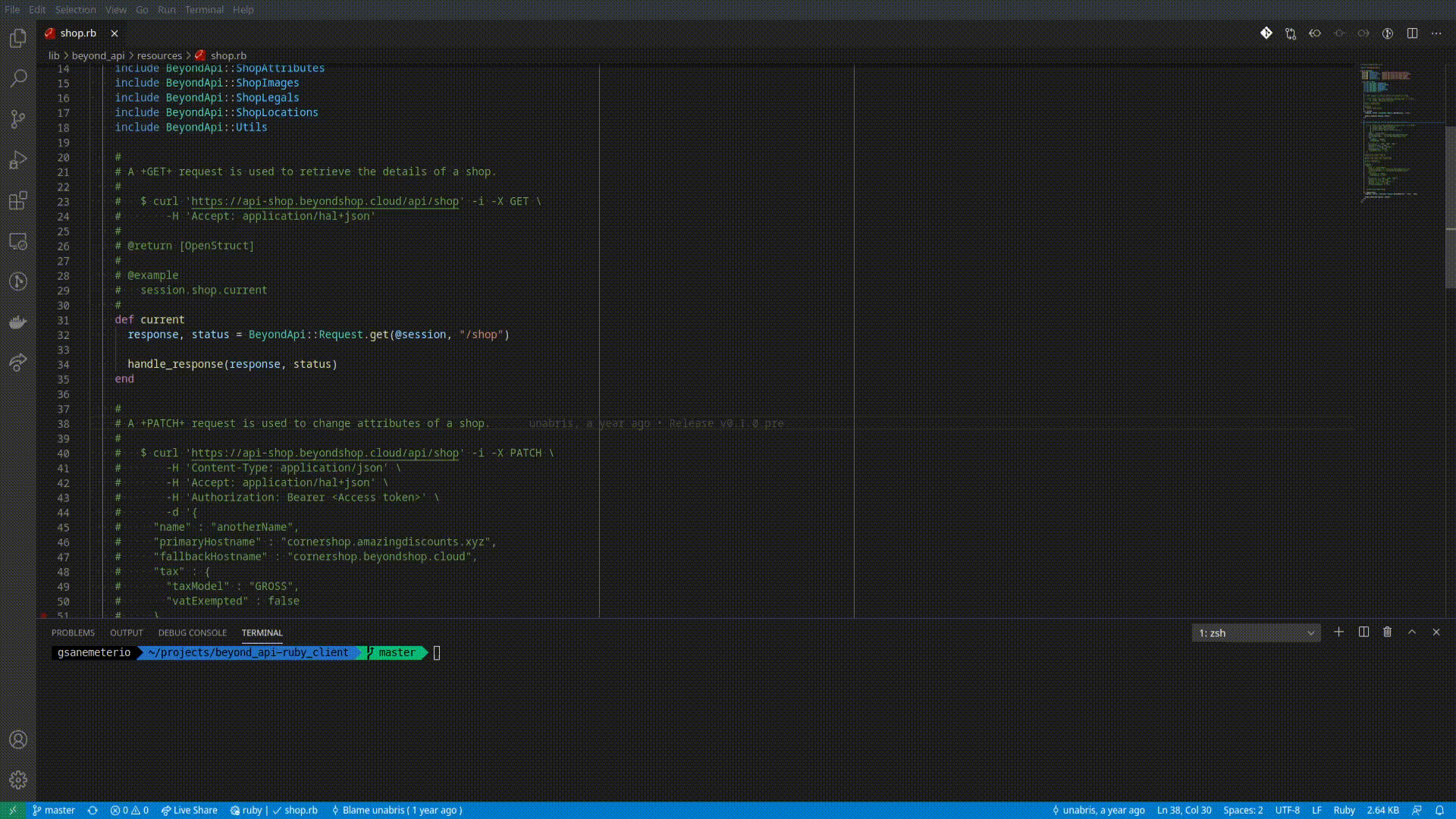The width and height of the screenshot is (1456, 819).
Task: Click the Blame unabris status bar entry
Action: click(397, 810)
